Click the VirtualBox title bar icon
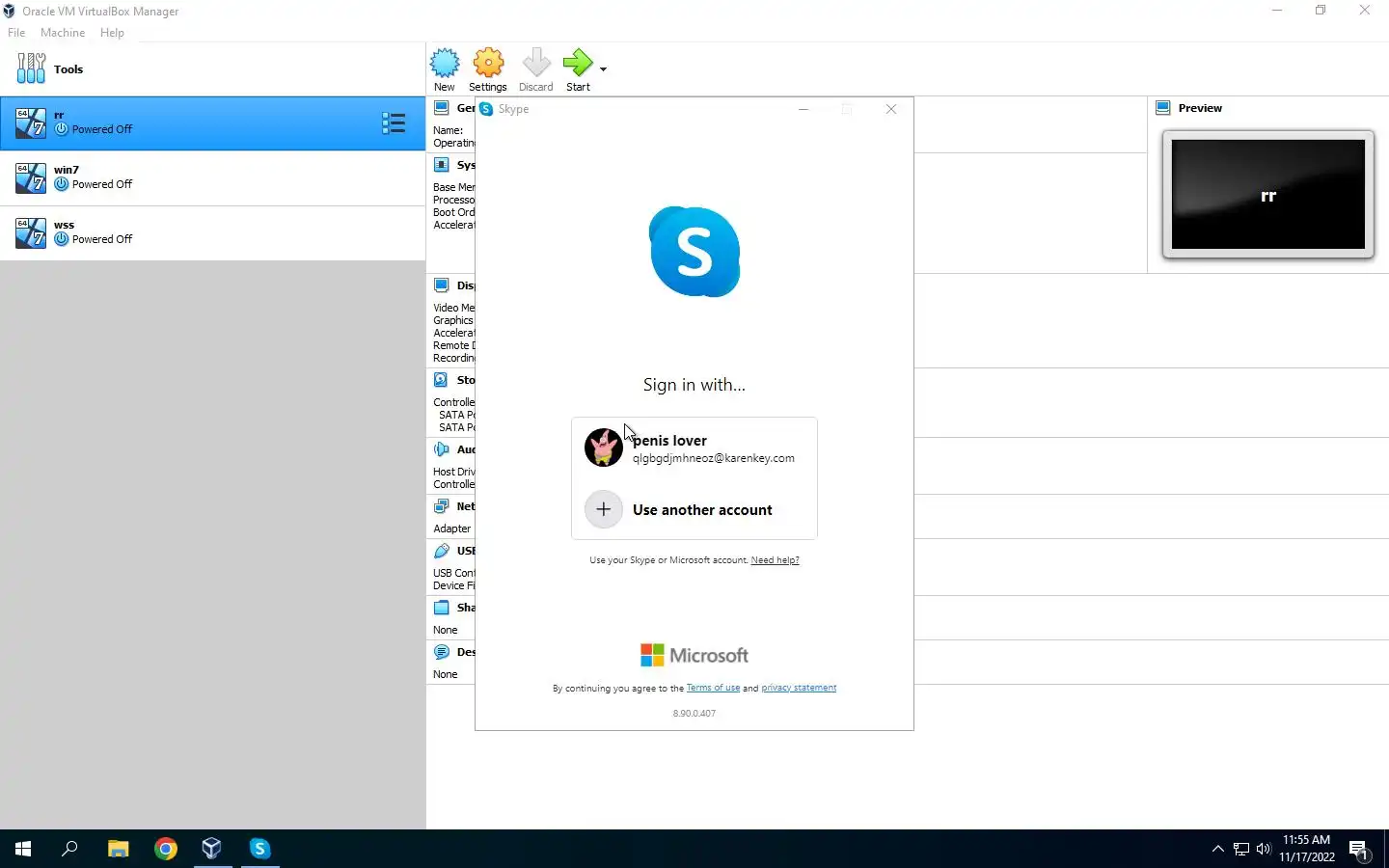Screen dimensions: 1389x868 pyautogui.click(x=10, y=11)
